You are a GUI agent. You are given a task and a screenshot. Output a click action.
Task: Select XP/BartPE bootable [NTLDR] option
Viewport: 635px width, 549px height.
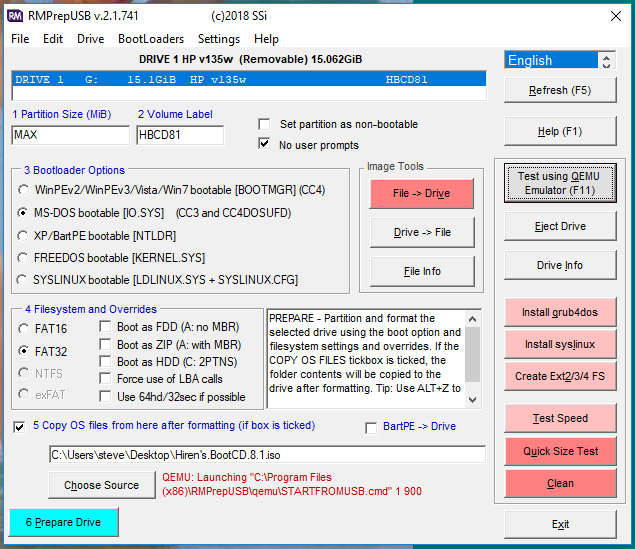23,236
